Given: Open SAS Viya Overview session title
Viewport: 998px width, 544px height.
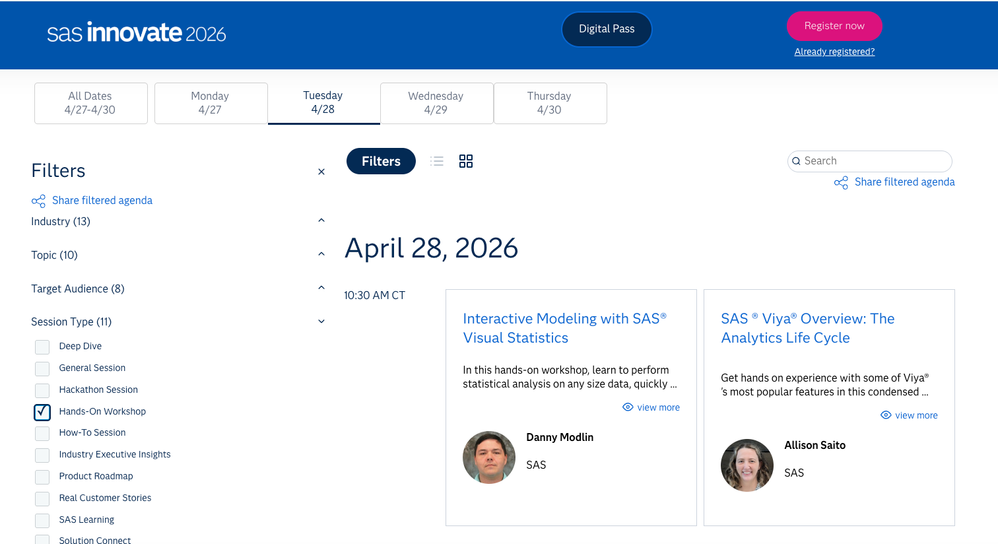Looking at the screenshot, I should [808, 328].
